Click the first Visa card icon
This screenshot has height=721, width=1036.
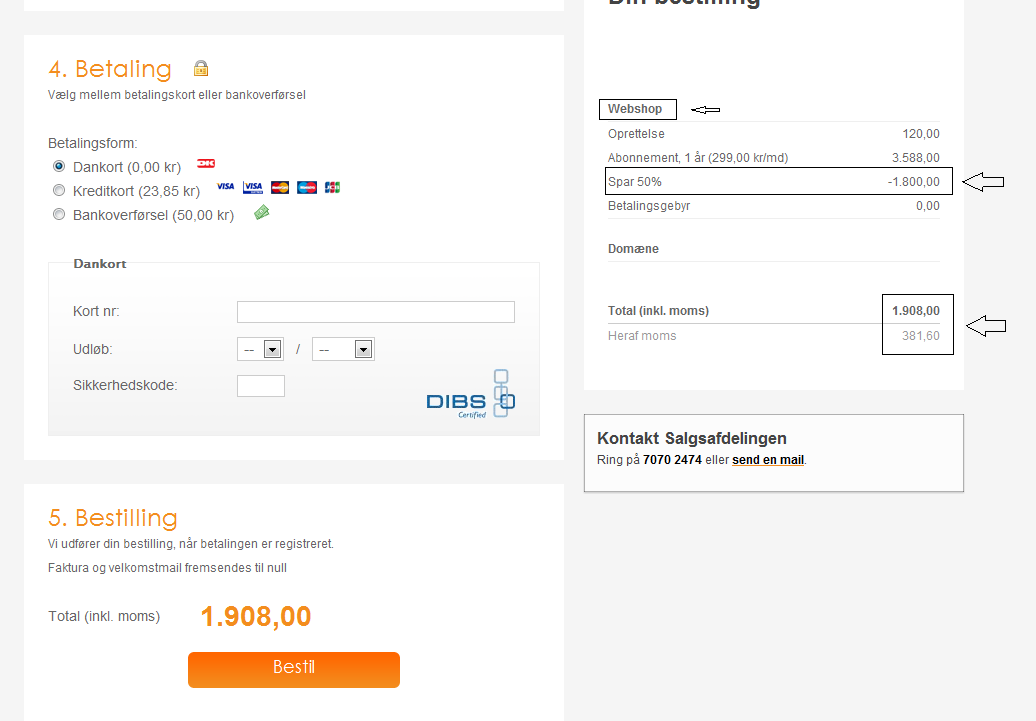[226, 187]
